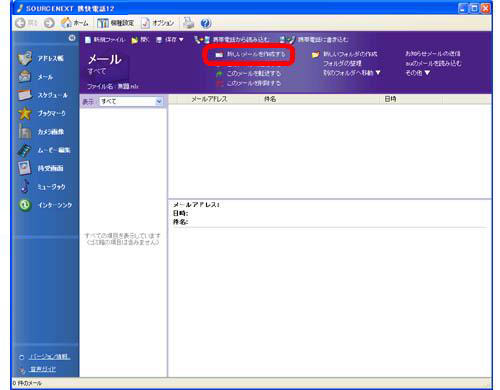Open the アドレス帳 address book section
500x390 pixels.
[41, 58]
